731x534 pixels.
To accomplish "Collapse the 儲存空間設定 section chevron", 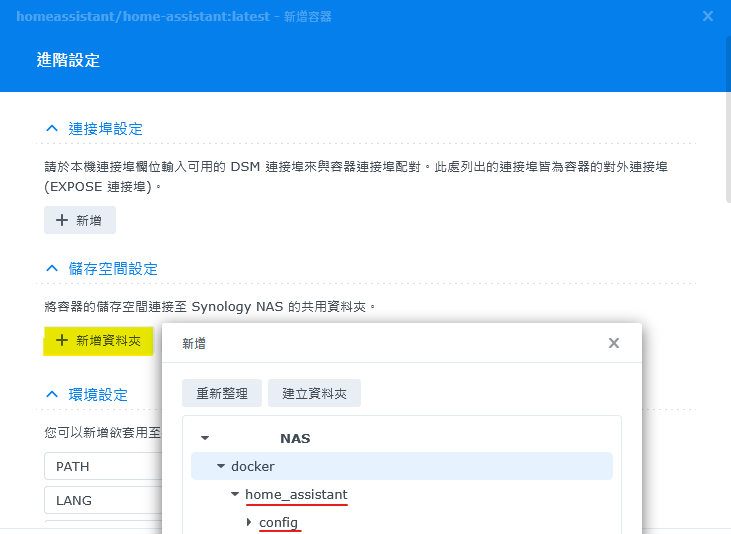I will point(52,269).
